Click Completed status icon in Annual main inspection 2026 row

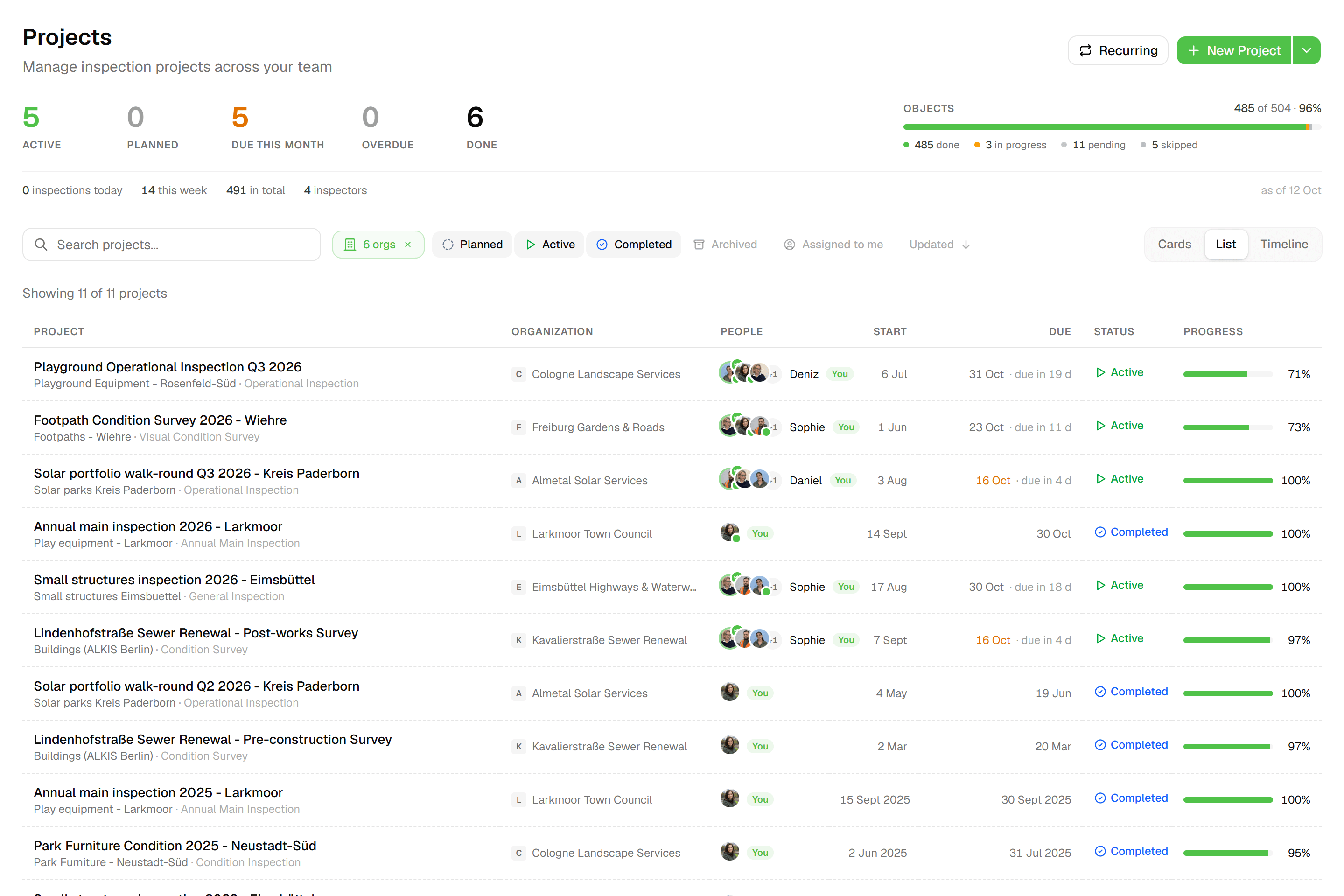(1100, 532)
